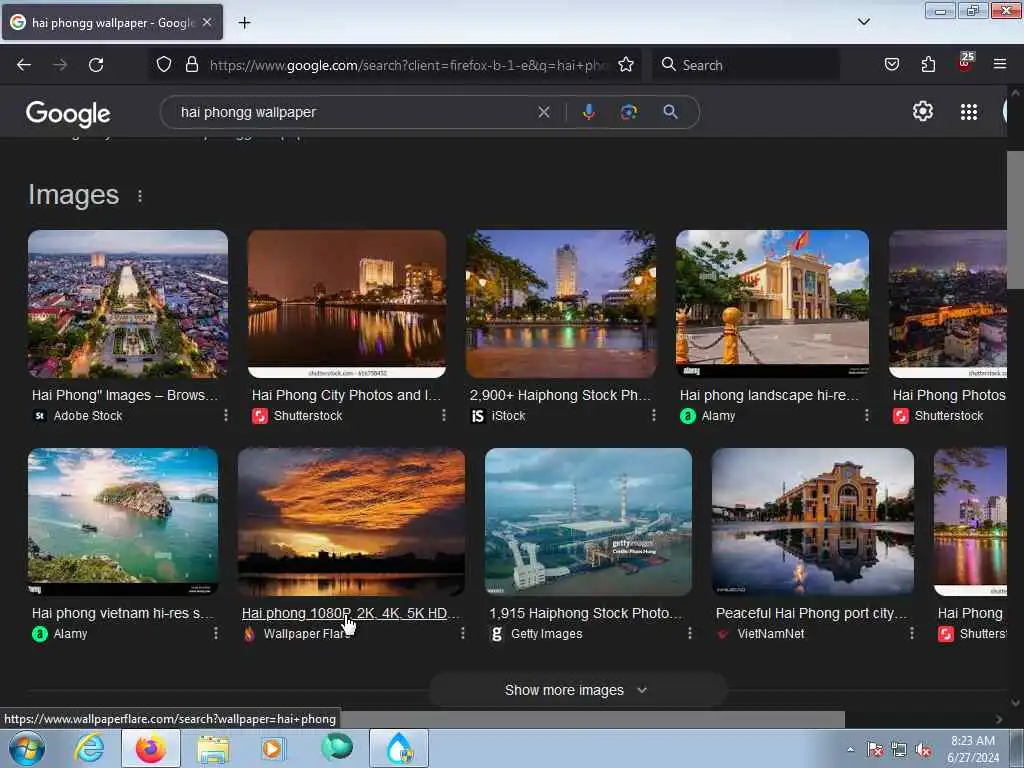1024x768 pixels.
Task: View site security padlock info
Action: click(x=191, y=64)
